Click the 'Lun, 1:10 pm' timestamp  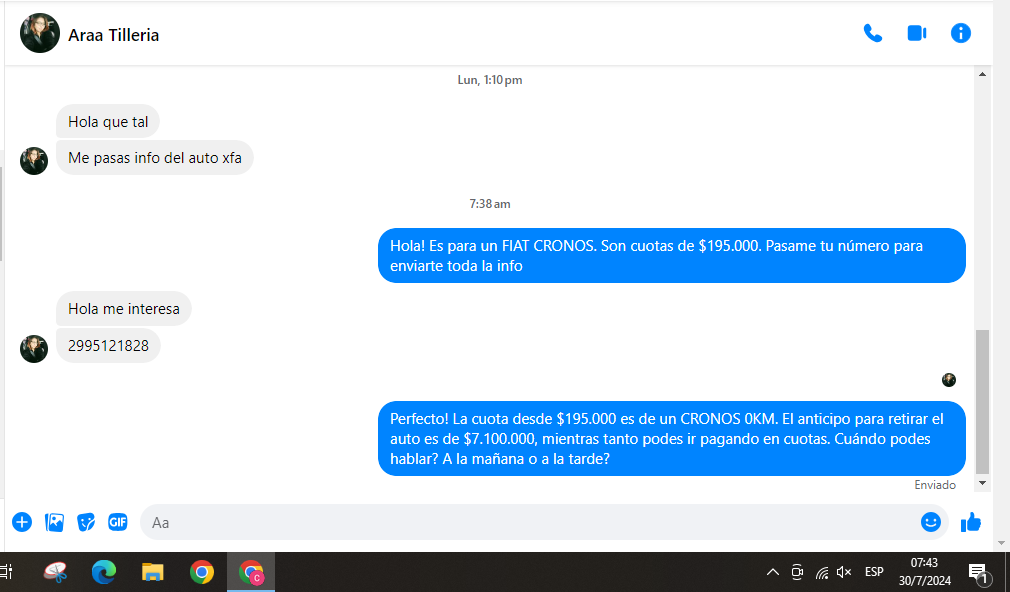[x=490, y=80]
